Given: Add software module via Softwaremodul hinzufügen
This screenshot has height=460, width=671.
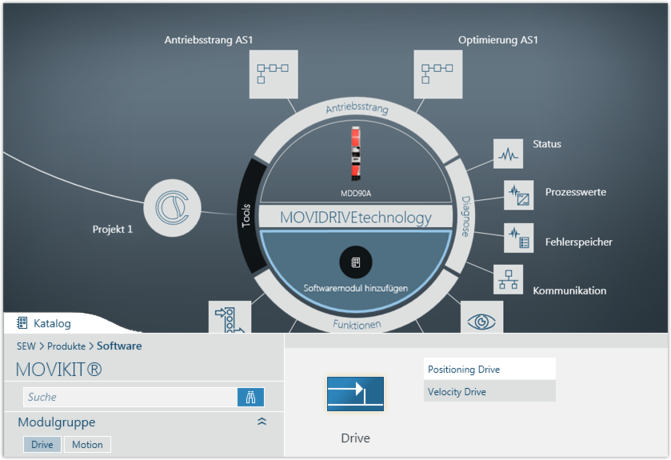Looking at the screenshot, I should point(357,262).
